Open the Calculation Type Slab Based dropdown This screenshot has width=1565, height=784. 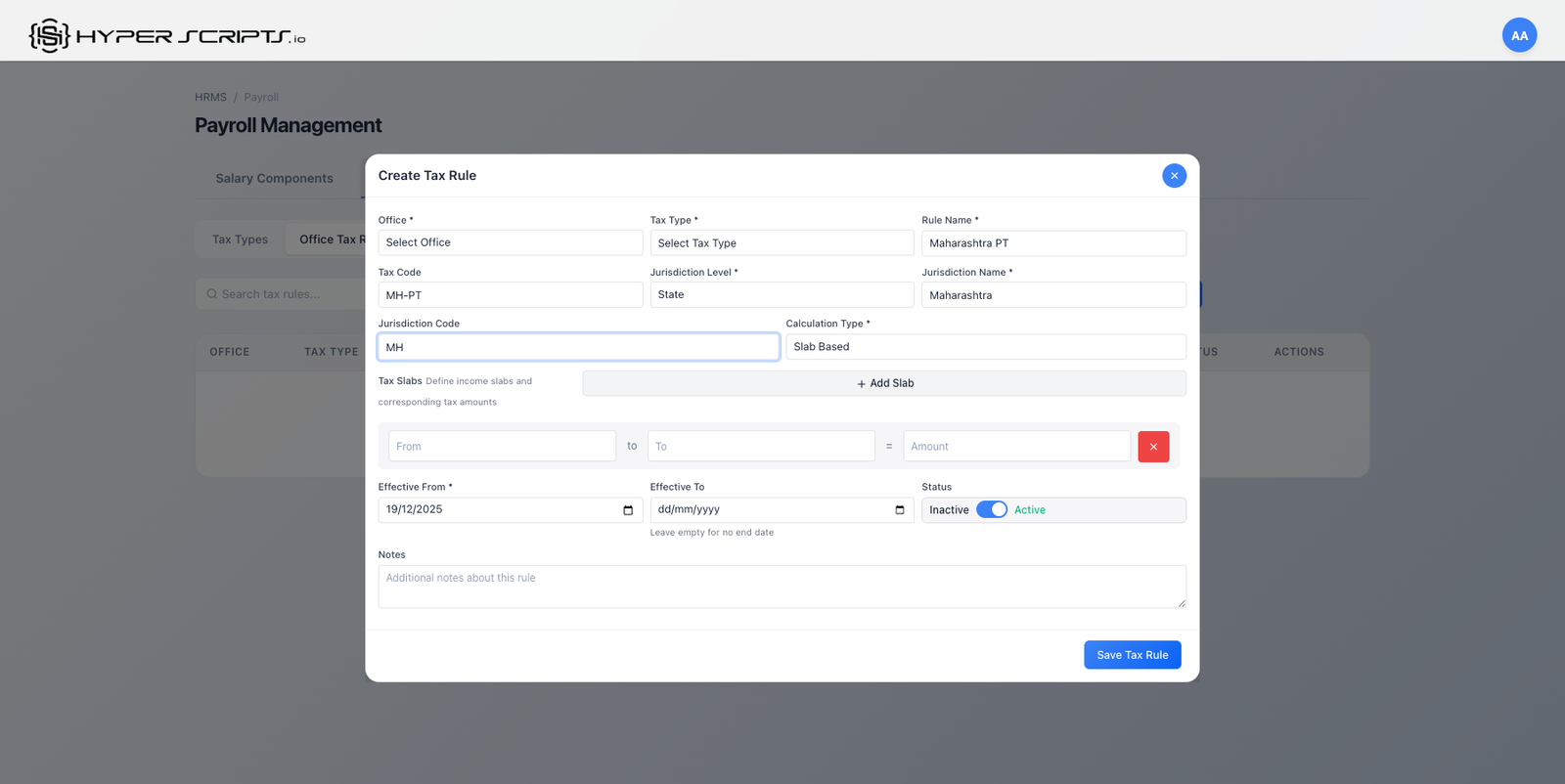pos(985,347)
